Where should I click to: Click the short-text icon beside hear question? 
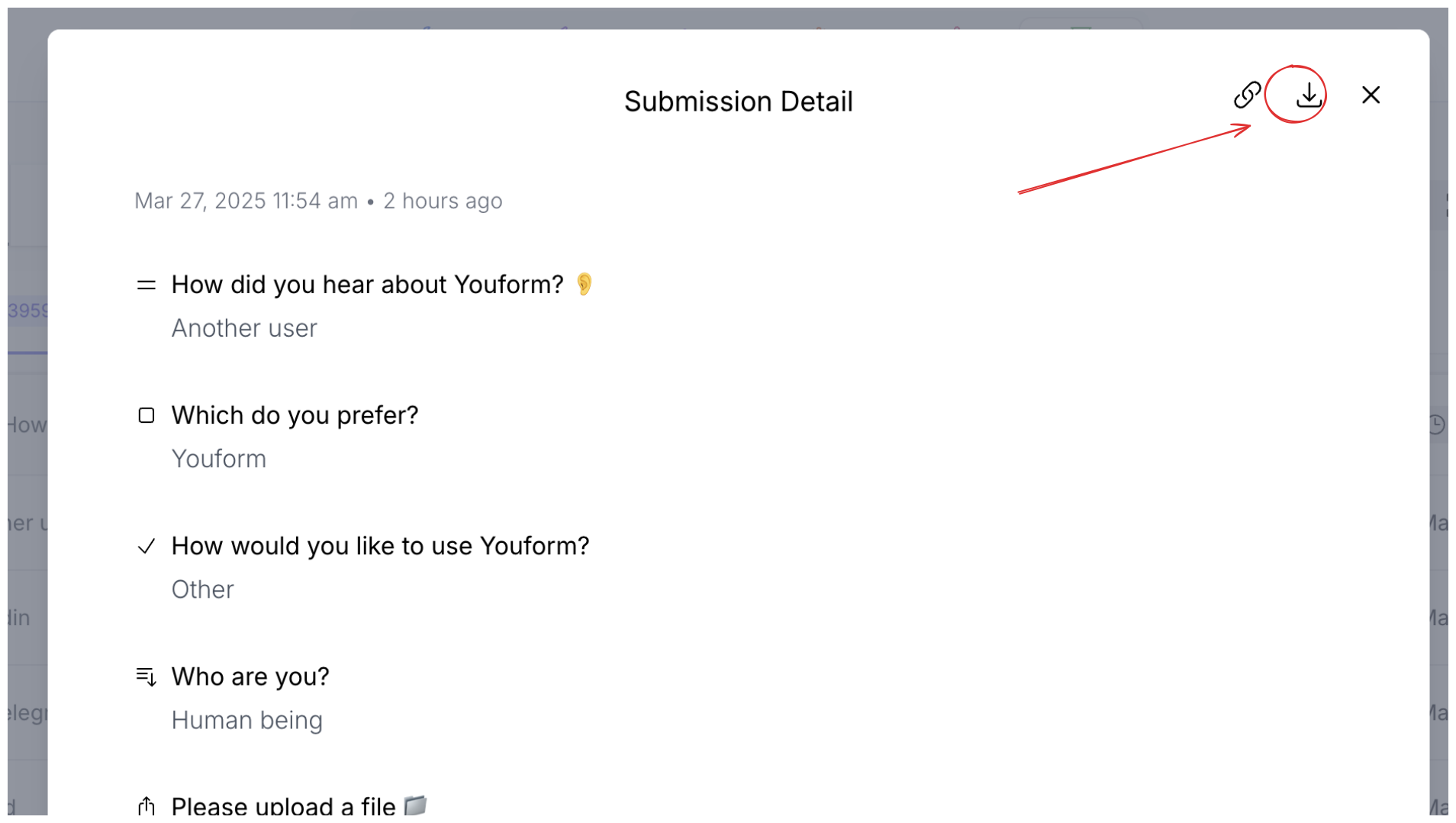pos(146,286)
